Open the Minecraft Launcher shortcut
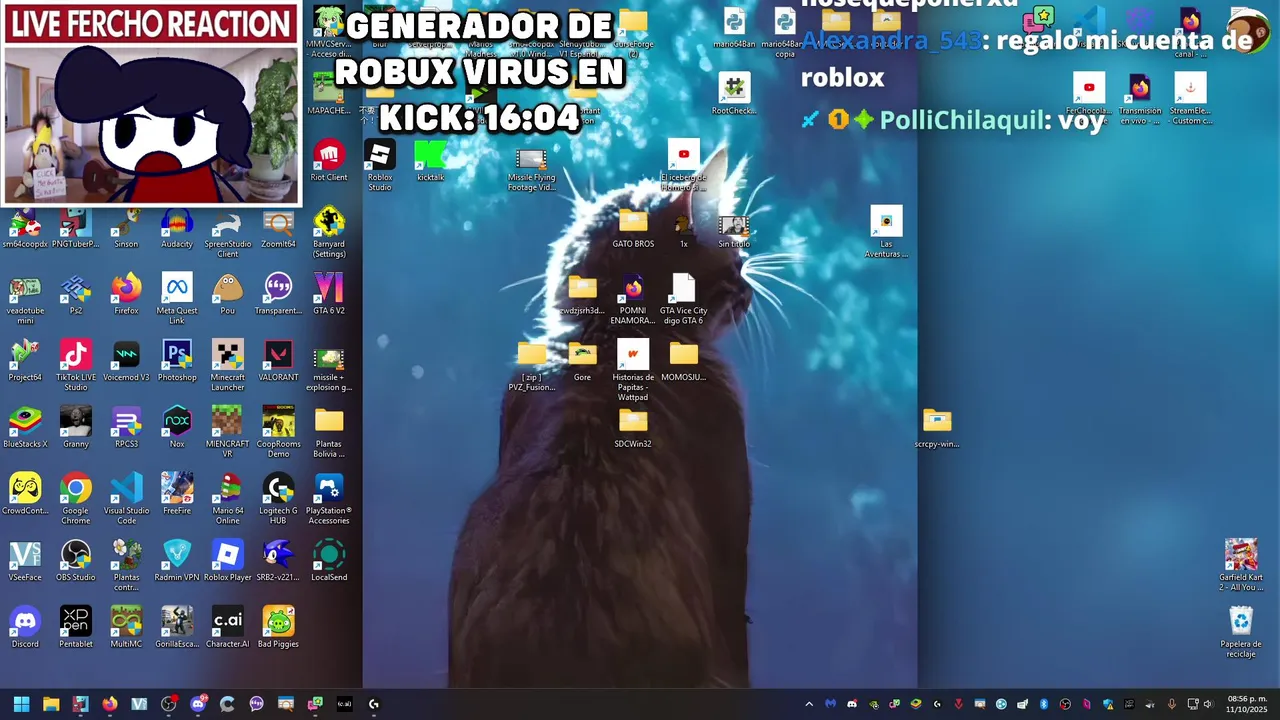1280x720 pixels. coord(228,366)
